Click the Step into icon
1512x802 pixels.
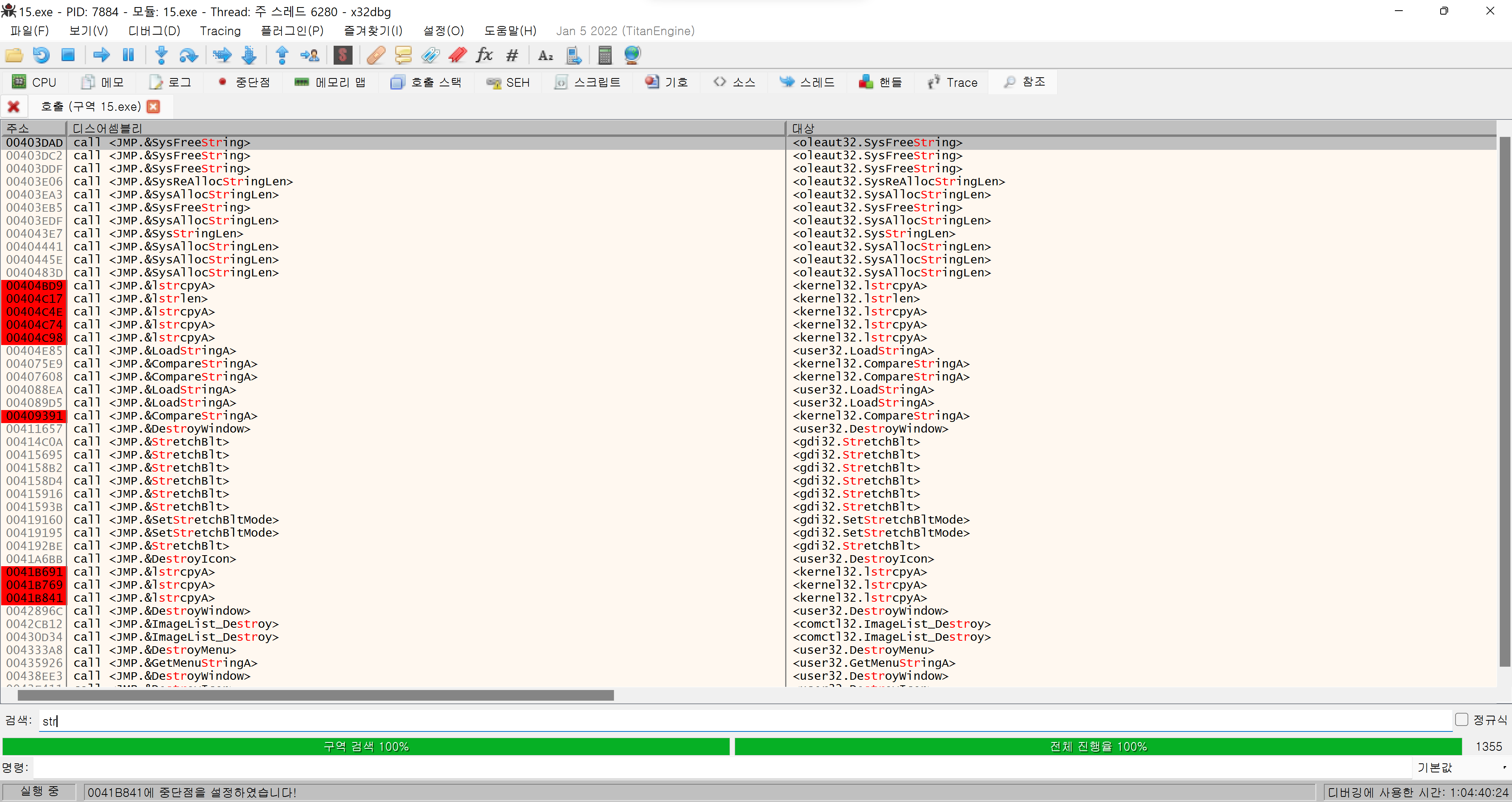161,55
